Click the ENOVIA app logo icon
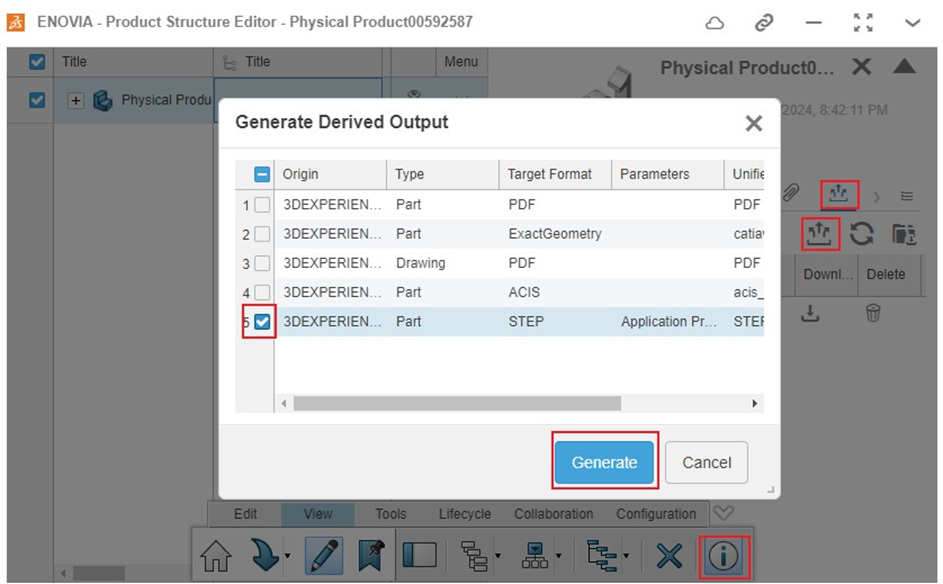The image size is (943, 584). click(16, 22)
